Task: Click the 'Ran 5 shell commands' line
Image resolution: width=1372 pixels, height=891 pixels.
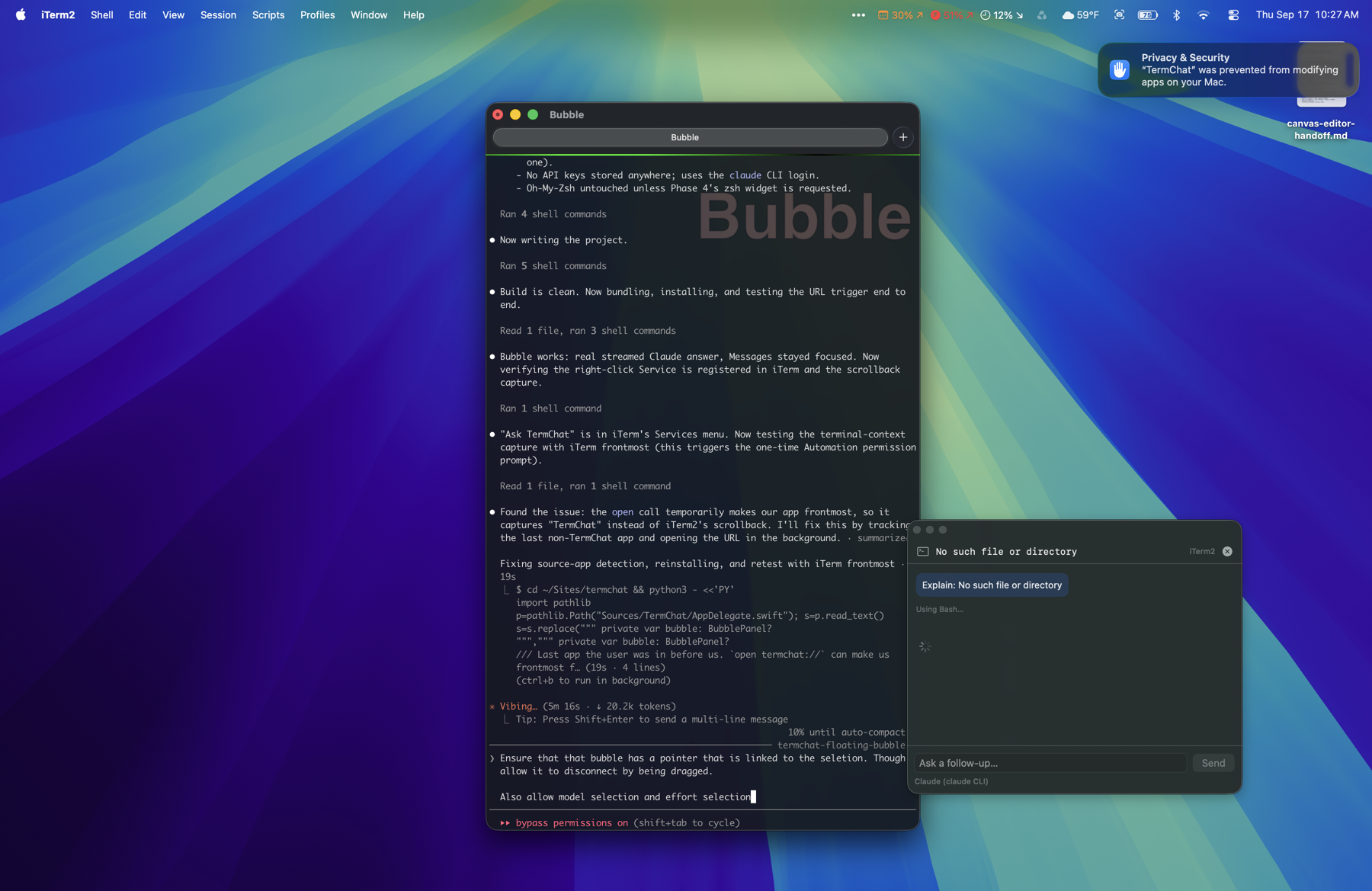Action: pos(553,266)
